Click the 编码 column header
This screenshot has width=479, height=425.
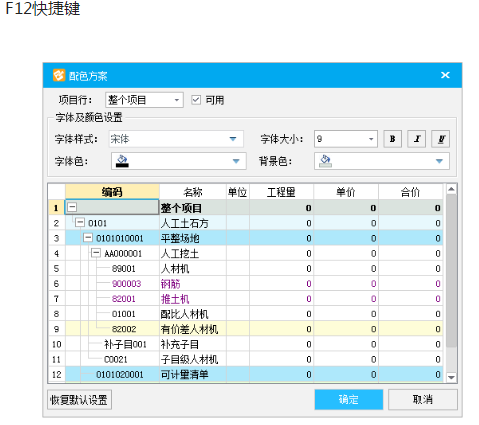click(112, 192)
